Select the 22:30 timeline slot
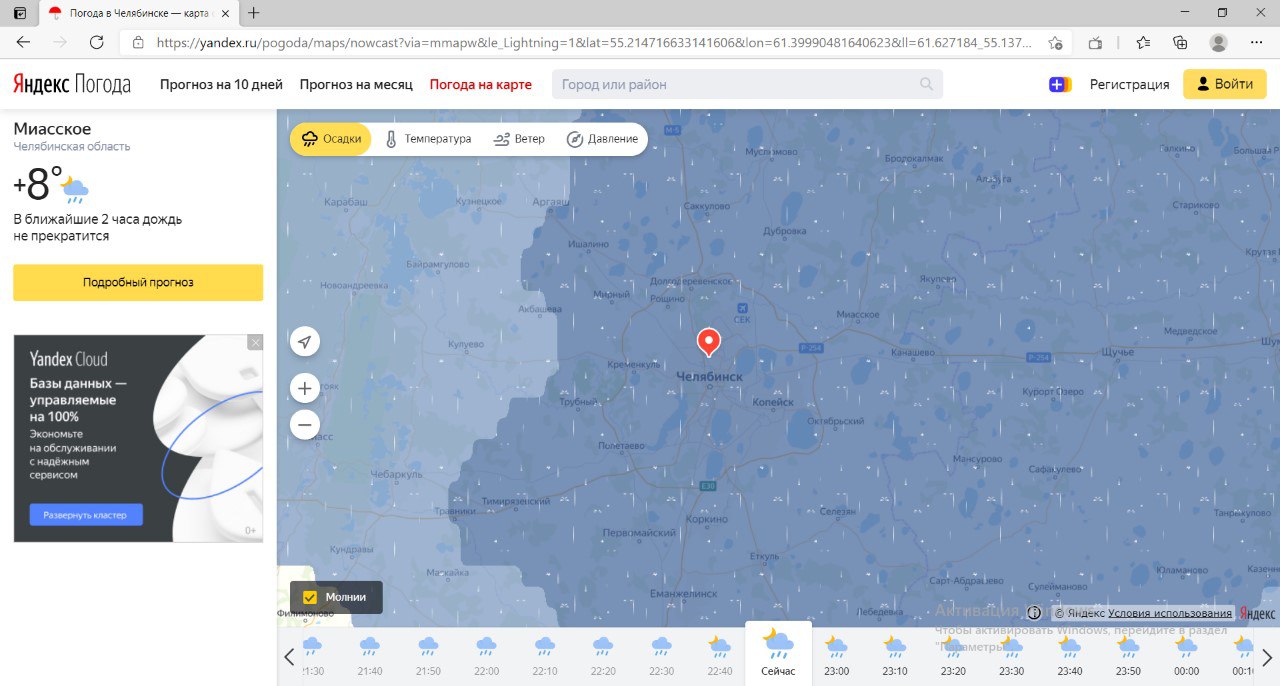Viewport: 1280px width, 686px height. (x=661, y=656)
